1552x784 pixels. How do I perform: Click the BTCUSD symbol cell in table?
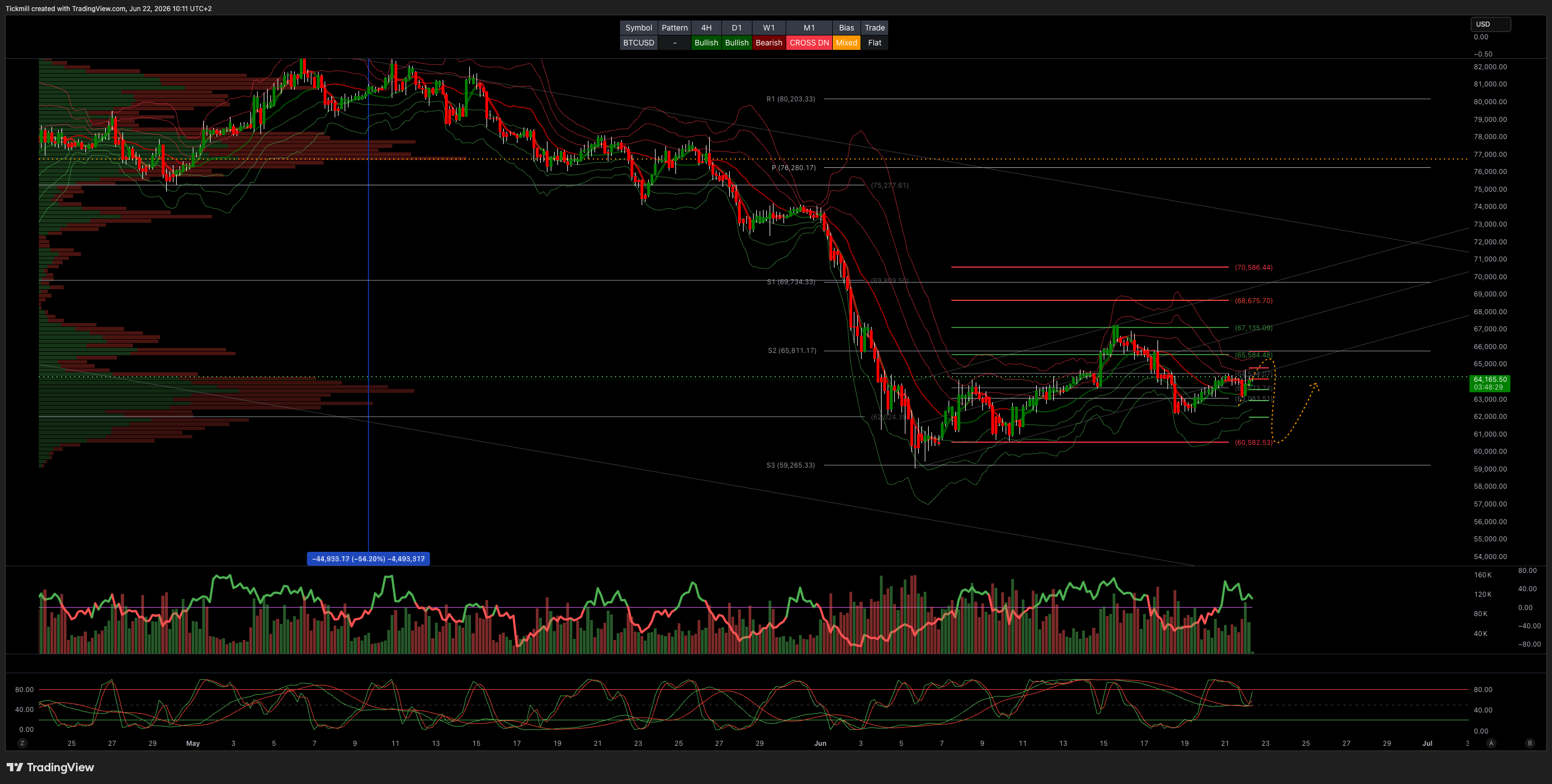tap(638, 43)
